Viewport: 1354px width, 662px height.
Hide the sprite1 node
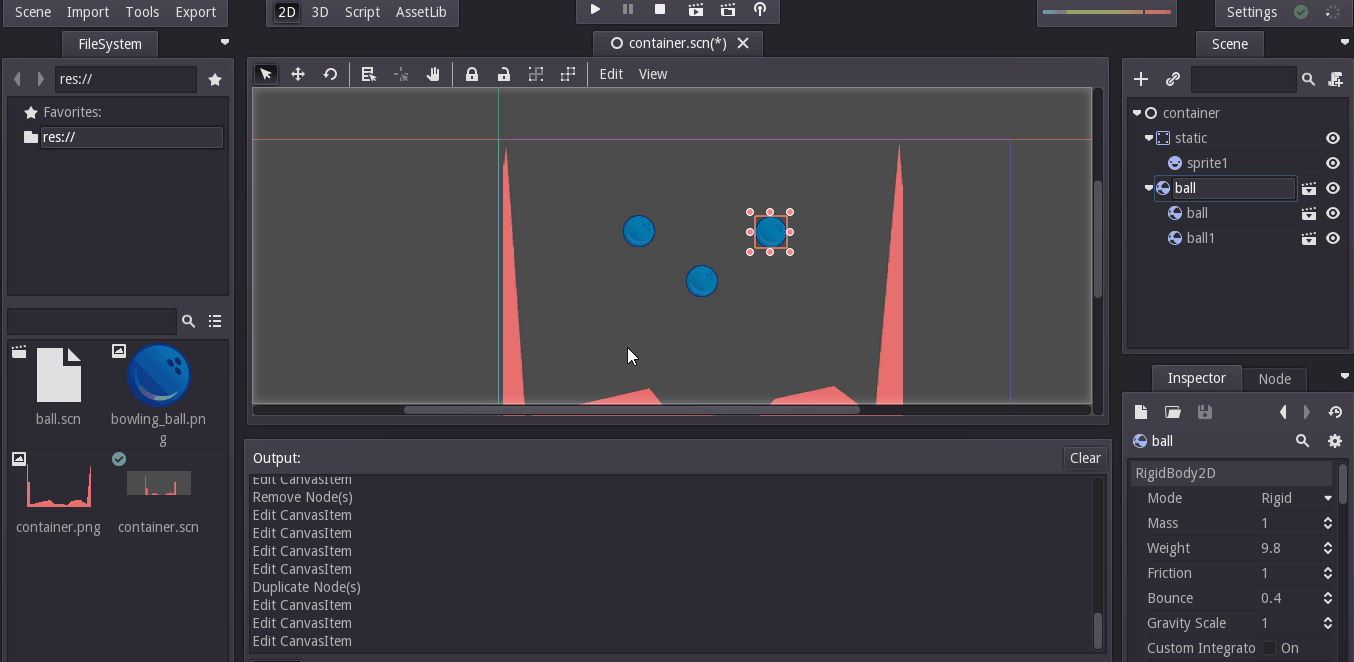coord(1333,163)
